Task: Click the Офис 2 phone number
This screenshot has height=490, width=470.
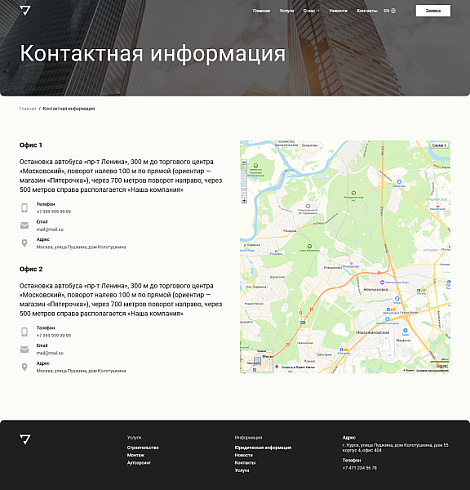Action: [54, 335]
